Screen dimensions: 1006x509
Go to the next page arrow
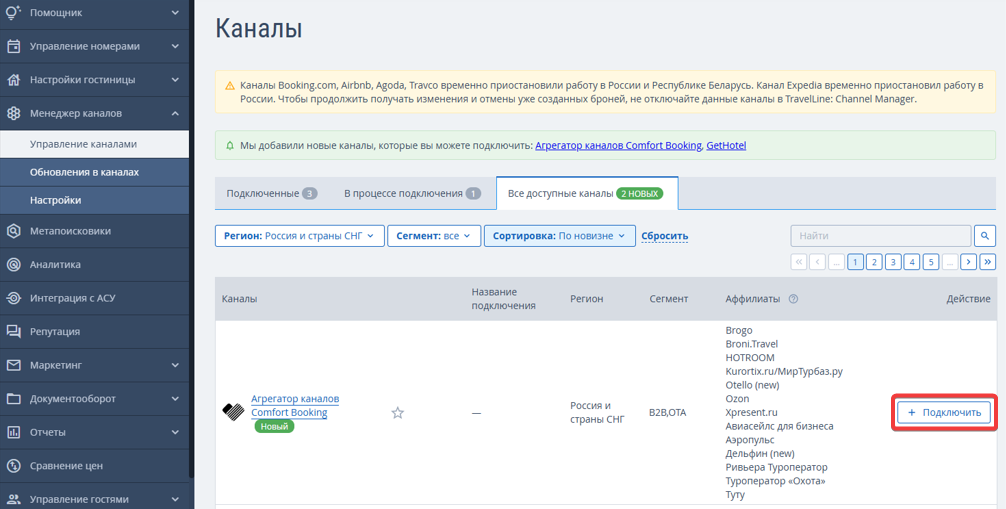click(969, 261)
